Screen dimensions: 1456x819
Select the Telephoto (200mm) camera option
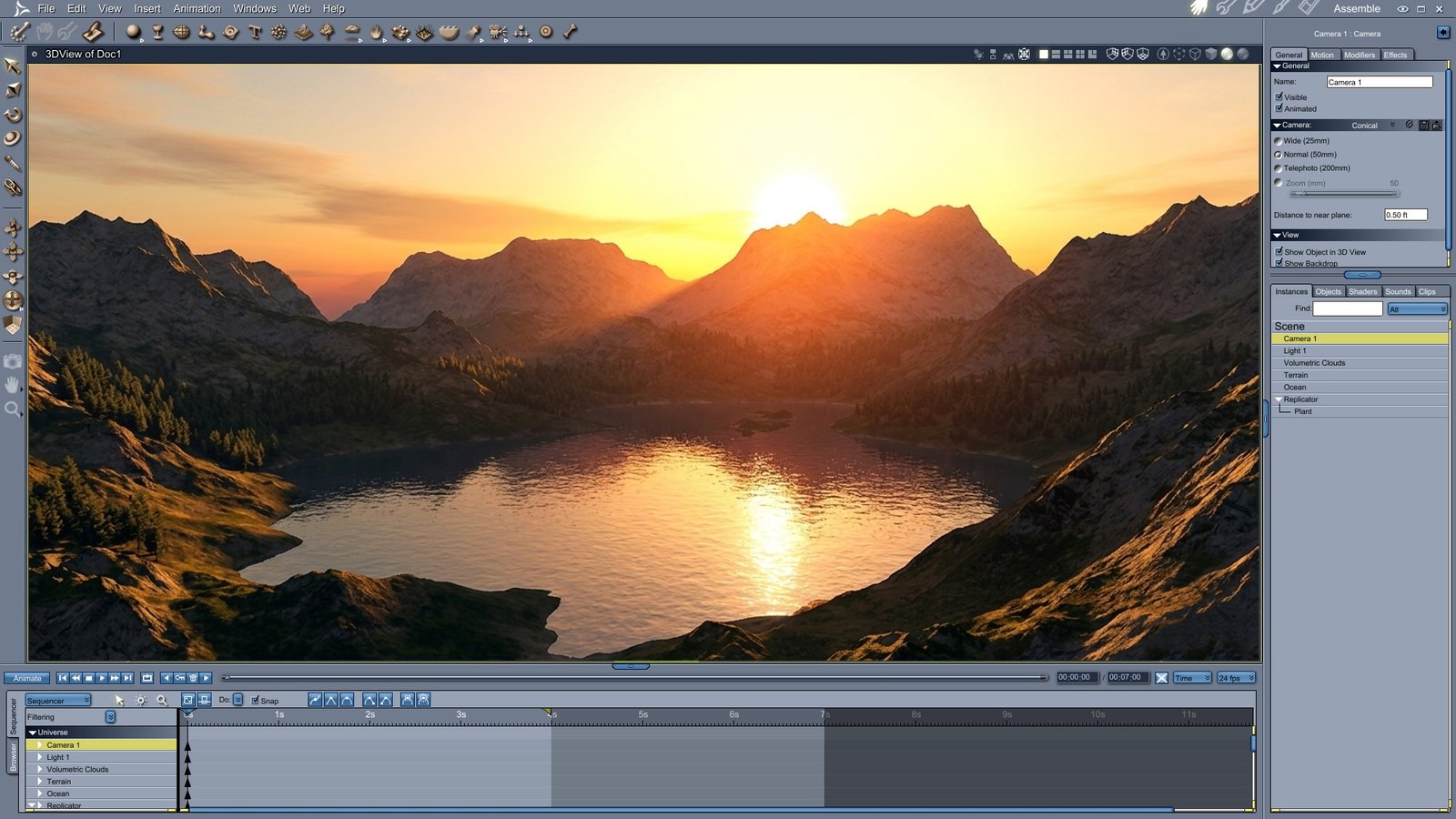[1279, 168]
